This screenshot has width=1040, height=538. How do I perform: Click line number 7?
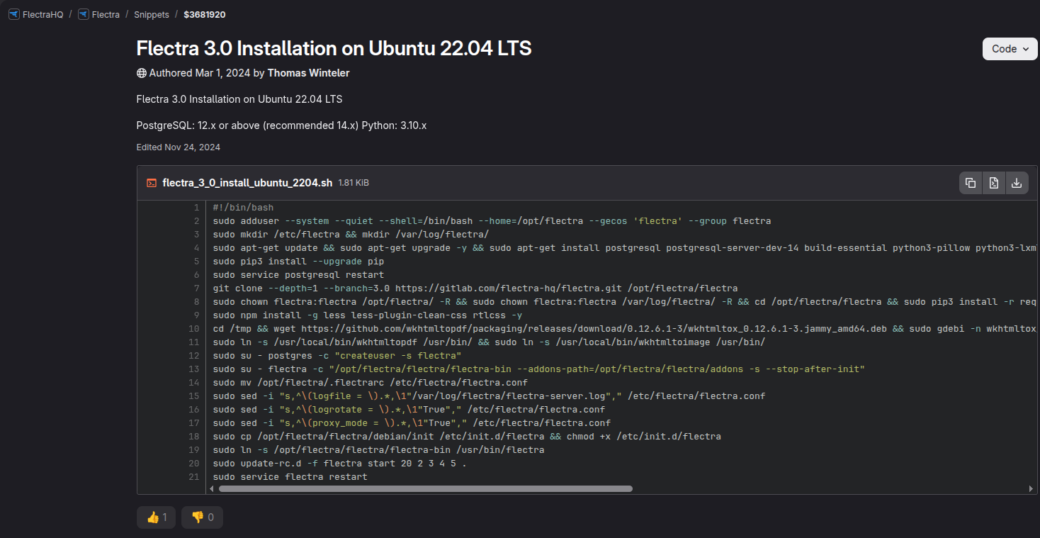(196, 289)
